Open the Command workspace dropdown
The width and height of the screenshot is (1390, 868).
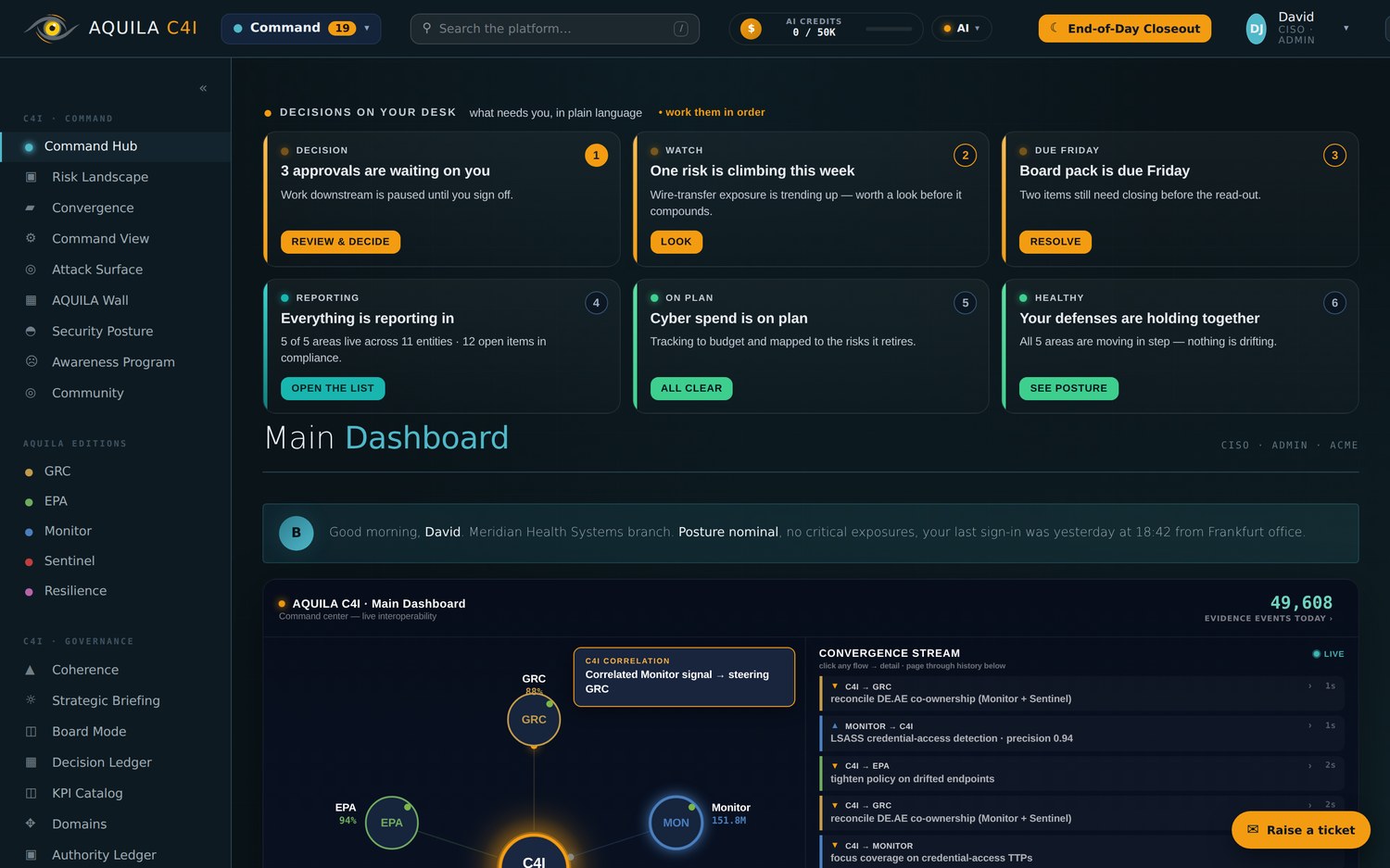[301, 29]
